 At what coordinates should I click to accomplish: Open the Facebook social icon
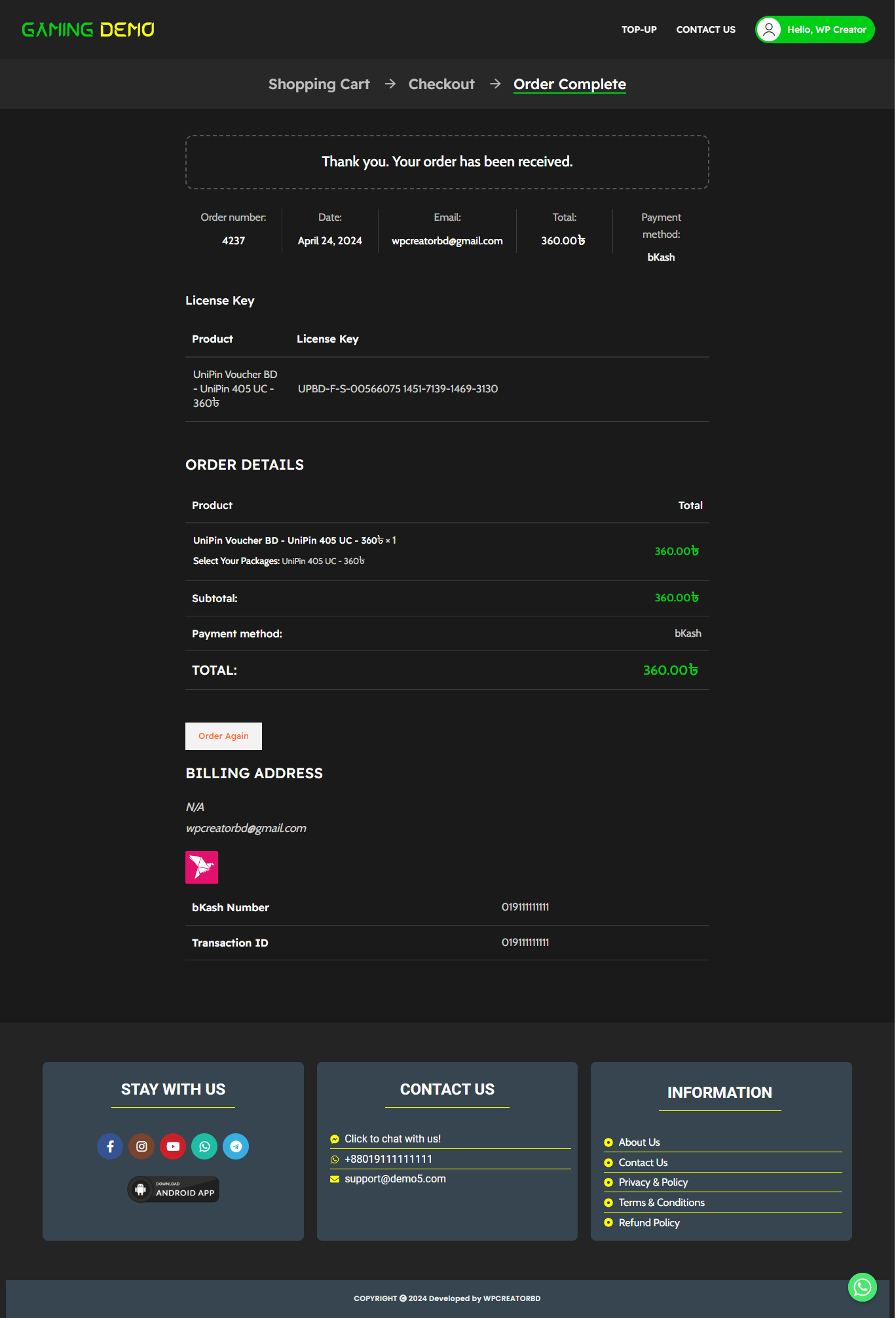point(110,1146)
